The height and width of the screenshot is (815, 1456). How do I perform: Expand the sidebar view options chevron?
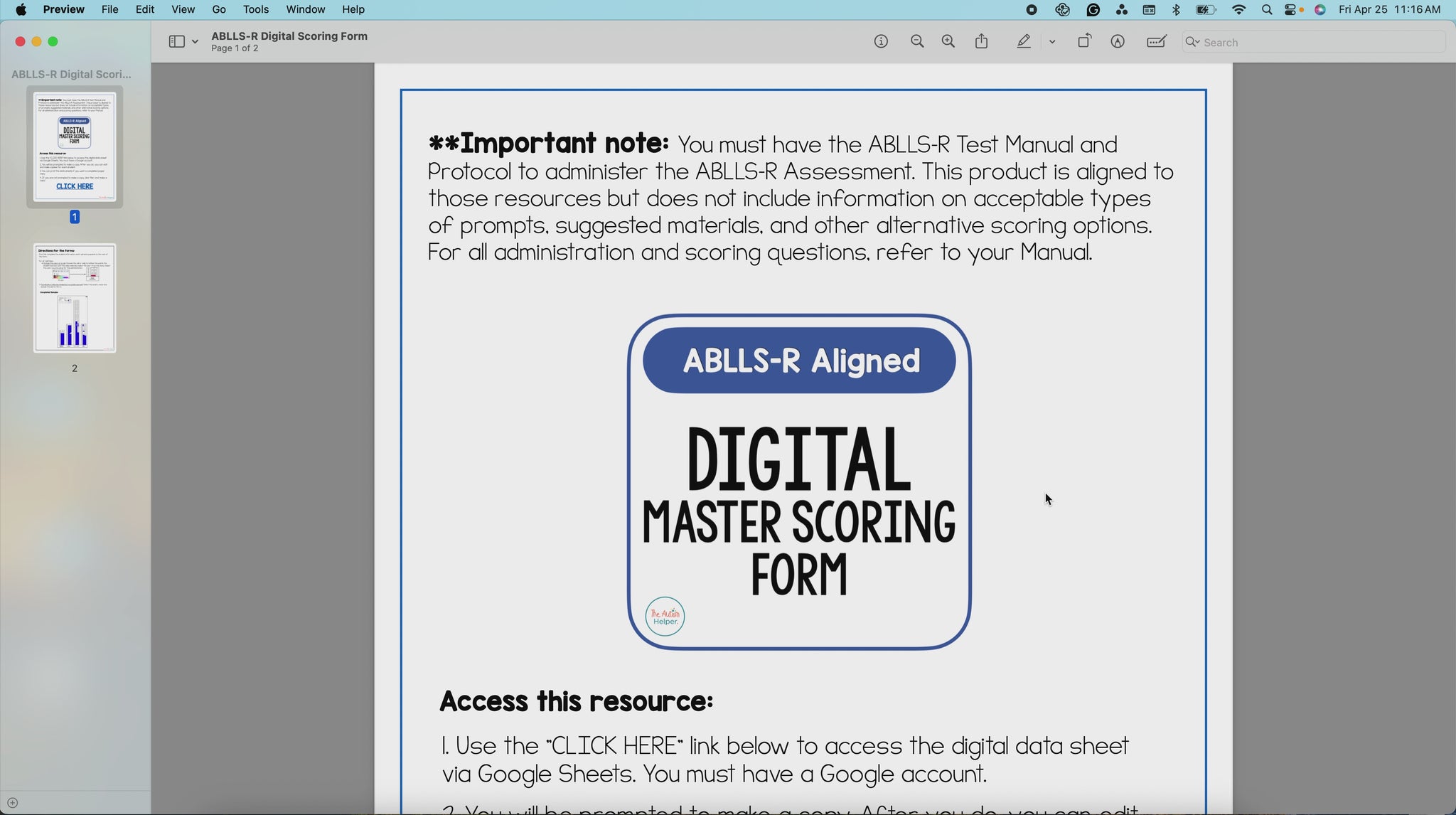point(195,42)
